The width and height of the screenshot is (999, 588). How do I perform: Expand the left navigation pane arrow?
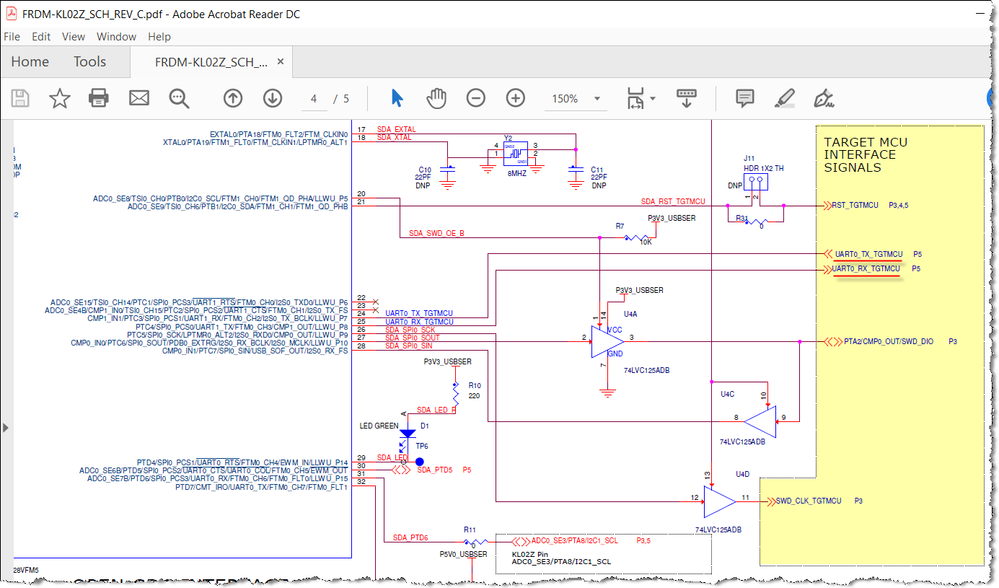6,427
